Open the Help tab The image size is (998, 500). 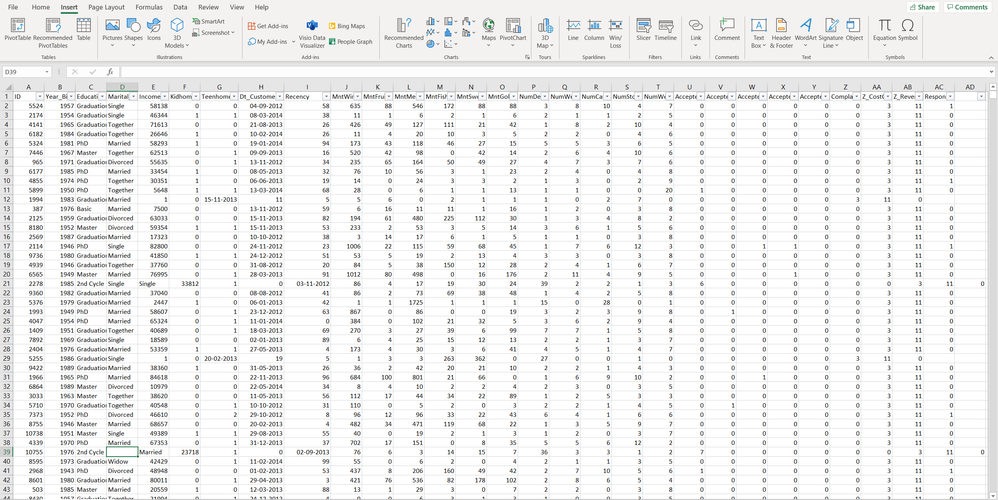tap(261, 7)
